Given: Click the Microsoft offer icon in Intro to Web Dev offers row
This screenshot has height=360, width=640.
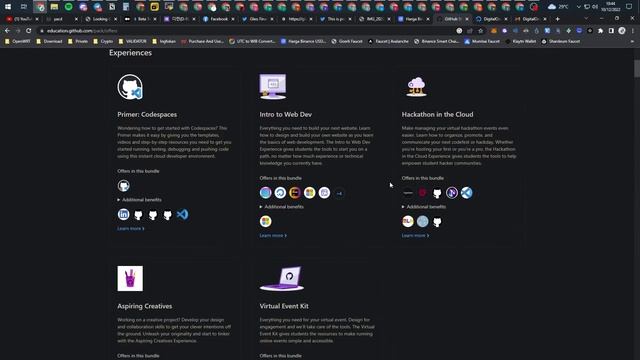Looking at the screenshot, I should 309,193.
